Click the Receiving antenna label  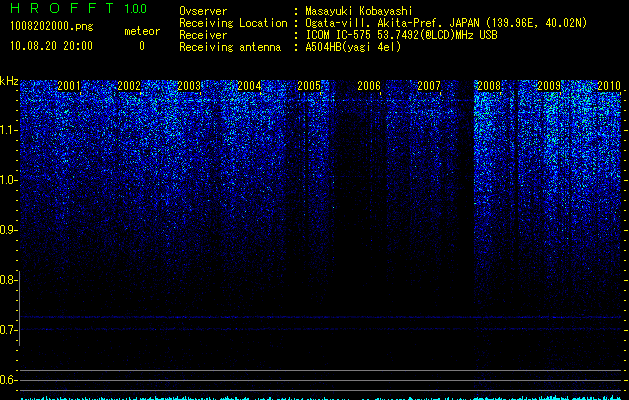click(x=230, y=47)
